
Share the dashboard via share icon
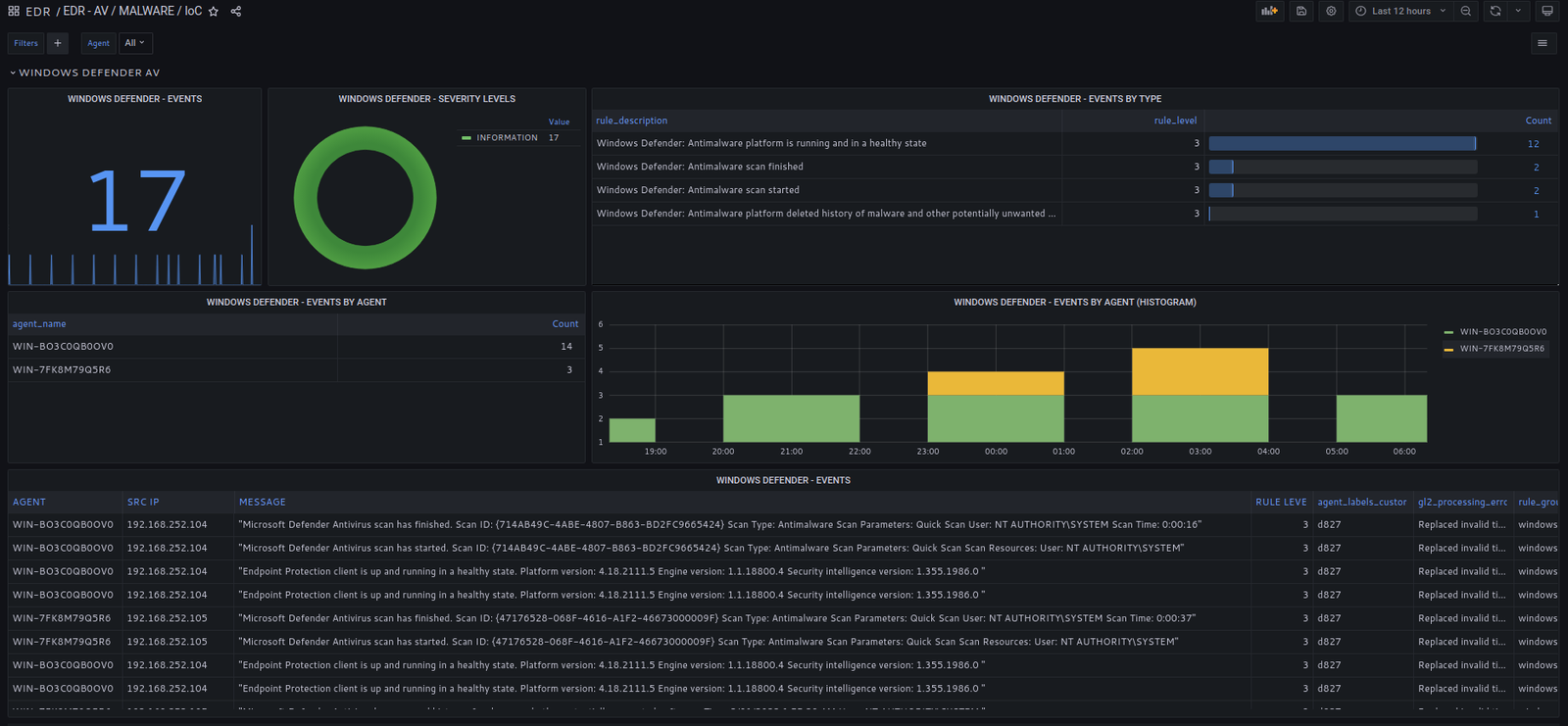pos(236,12)
